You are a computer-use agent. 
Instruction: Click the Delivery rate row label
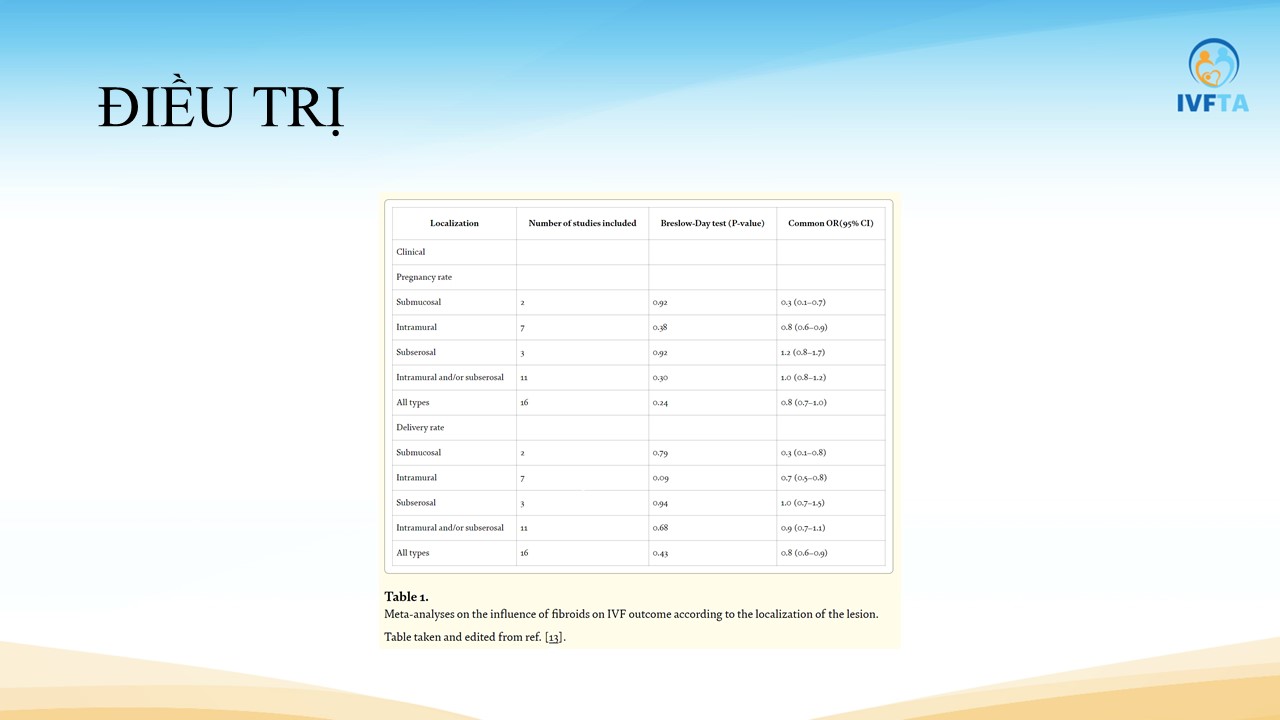coord(420,427)
